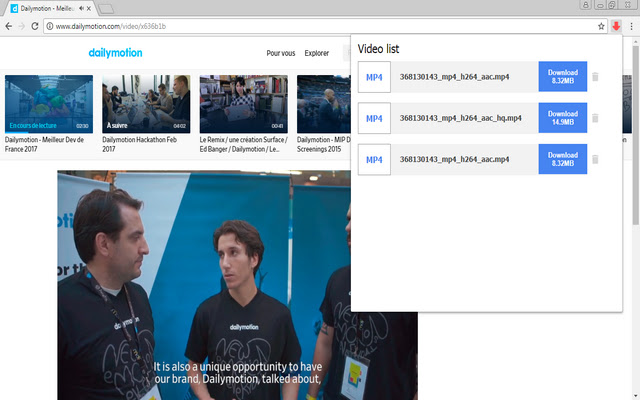Delete the first video with trash icon
The image size is (640, 400).
click(x=595, y=77)
